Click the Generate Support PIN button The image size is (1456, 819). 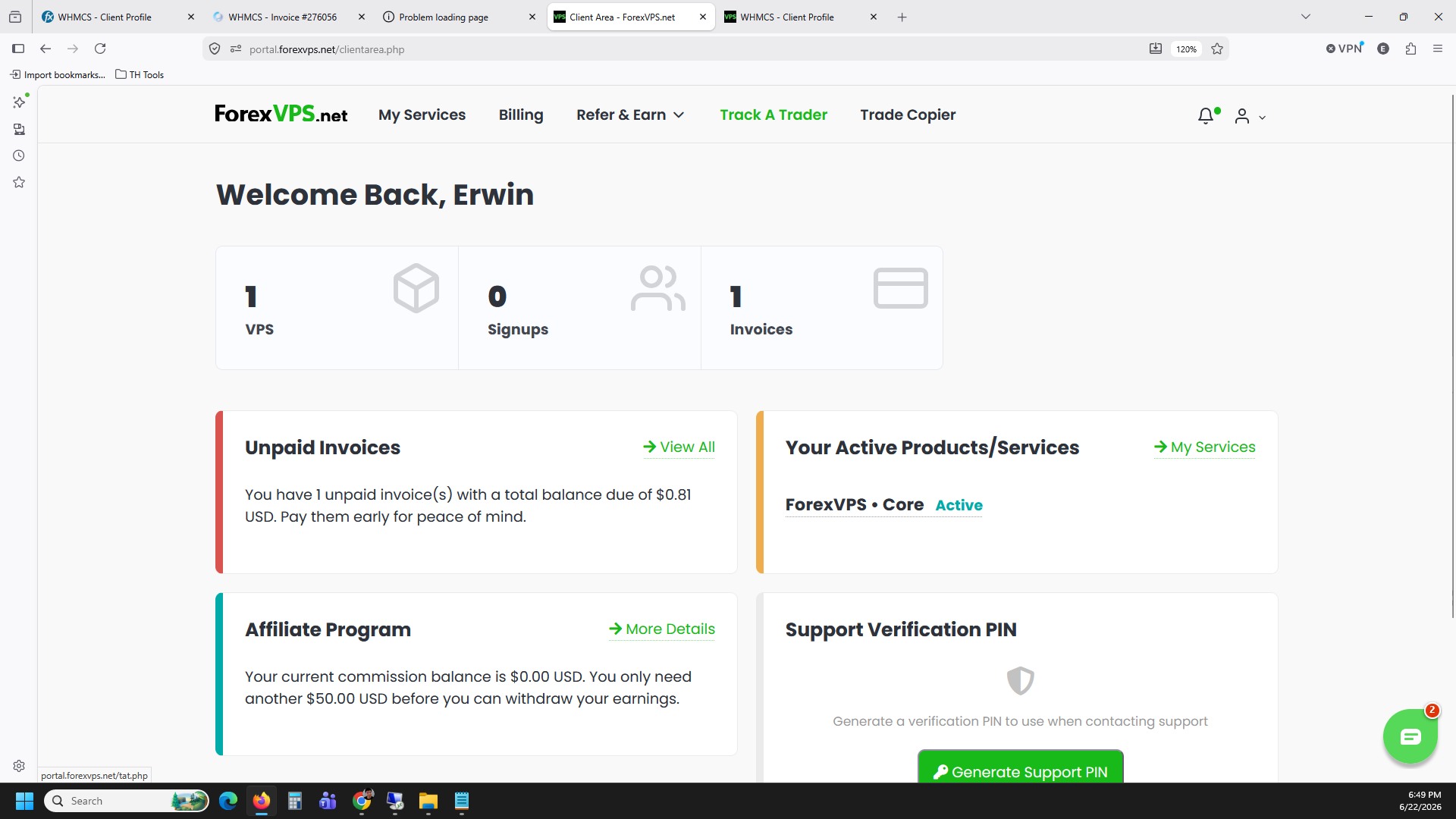[1021, 770]
